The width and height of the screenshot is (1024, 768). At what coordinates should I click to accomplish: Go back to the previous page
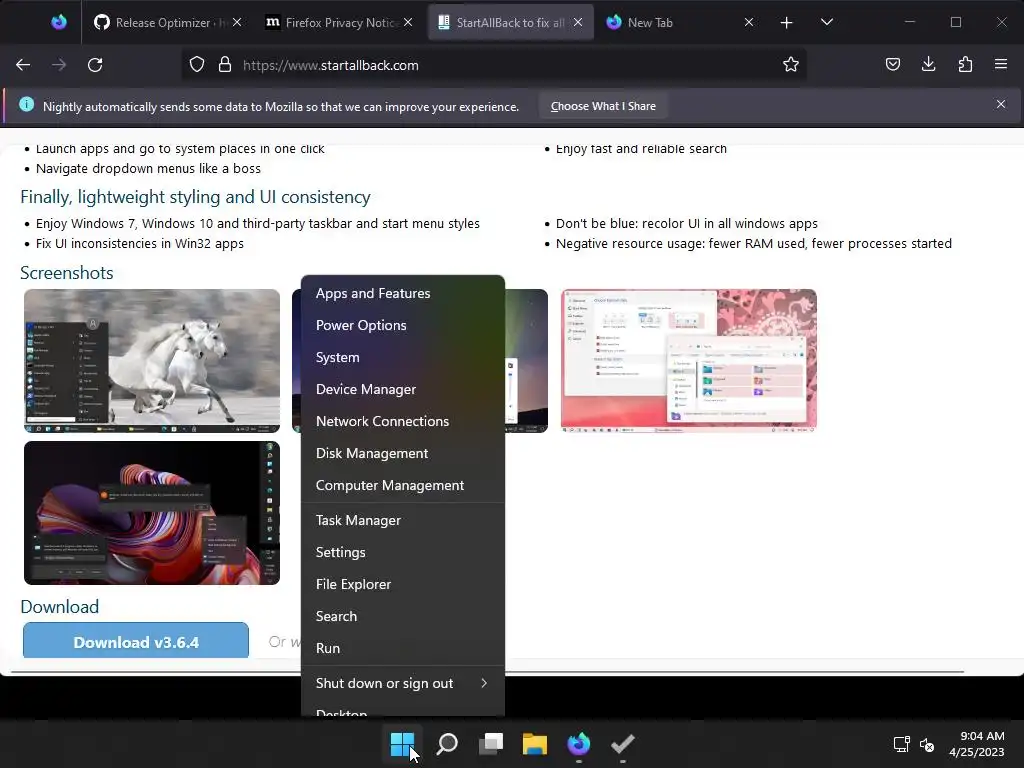(x=23, y=65)
